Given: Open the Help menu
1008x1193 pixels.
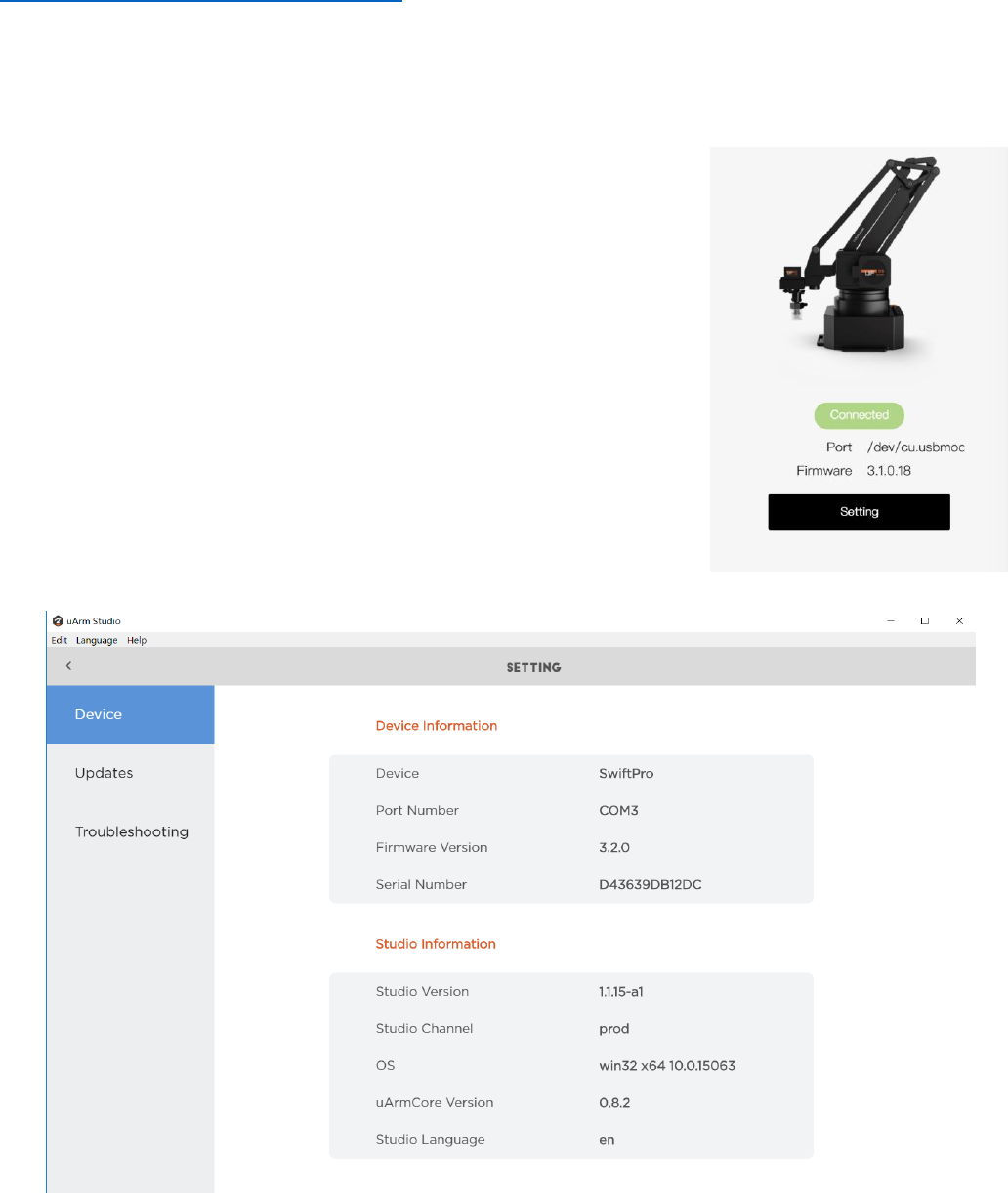Looking at the screenshot, I should 137,641.
